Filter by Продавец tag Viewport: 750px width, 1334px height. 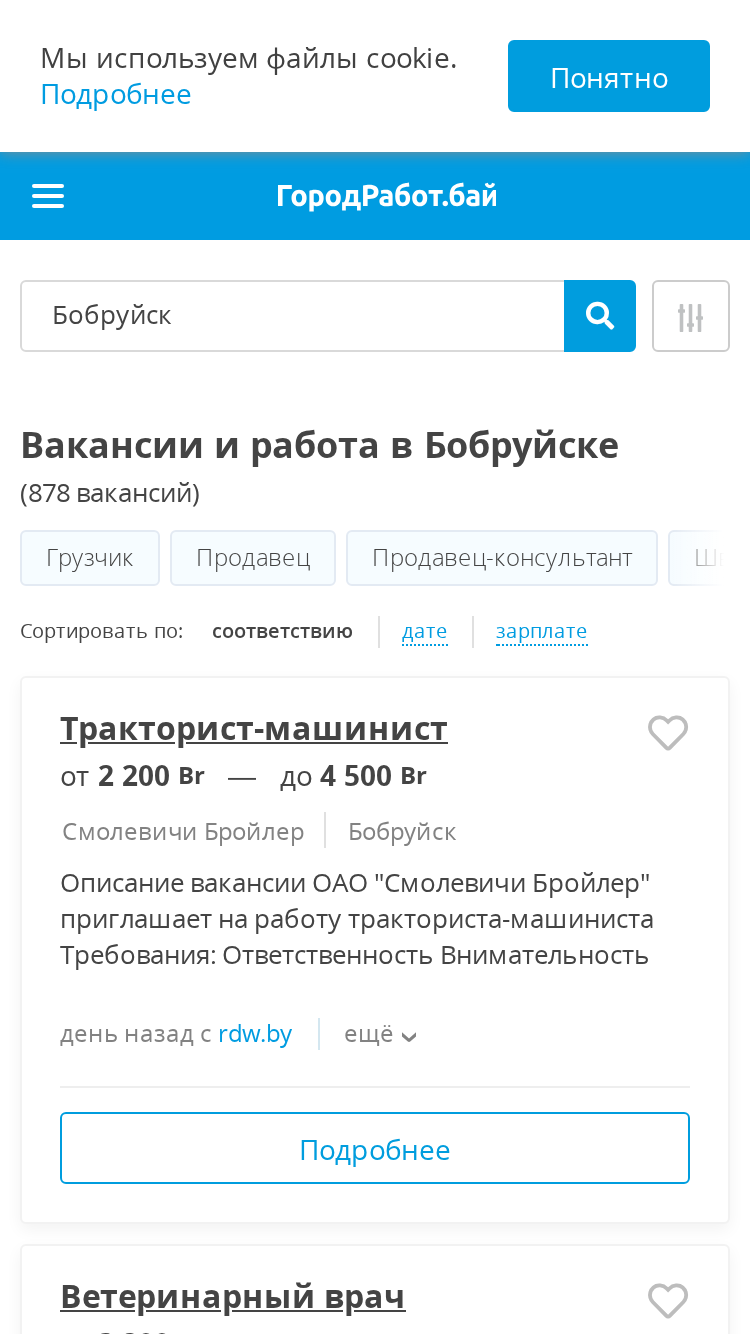[253, 558]
